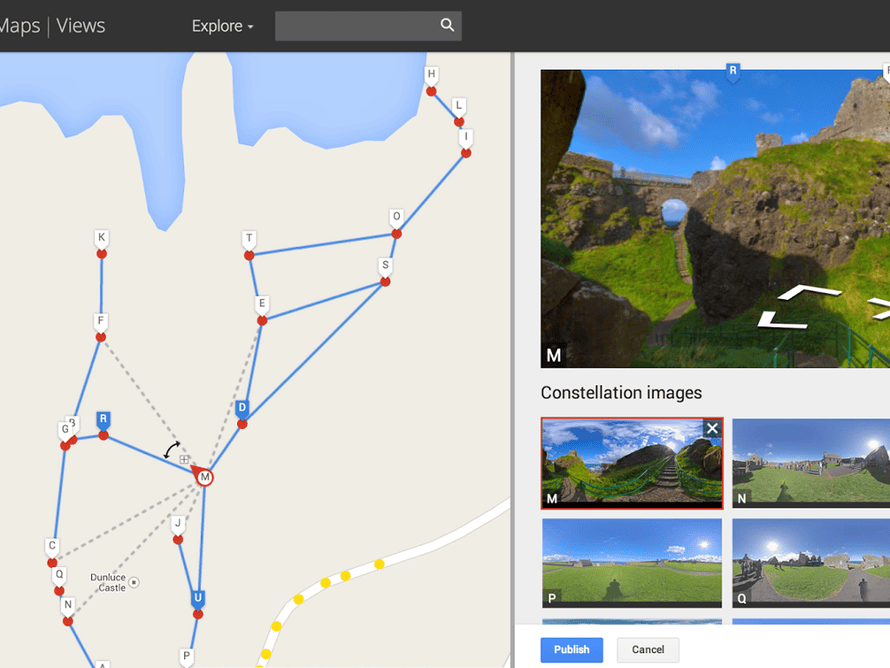
Task: Select constellation thumbnail Q
Action: point(811,562)
